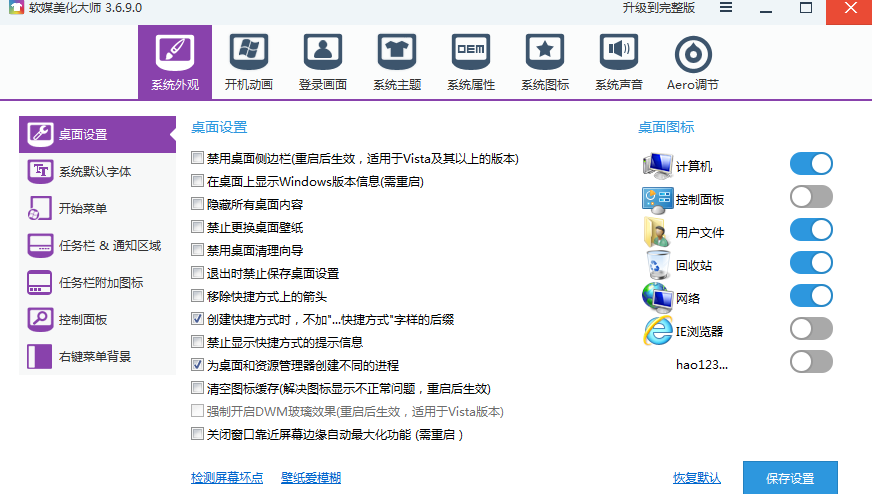Check 隐藏所有桌面内容 checkbox
The height and width of the screenshot is (494, 872).
tap(198, 204)
